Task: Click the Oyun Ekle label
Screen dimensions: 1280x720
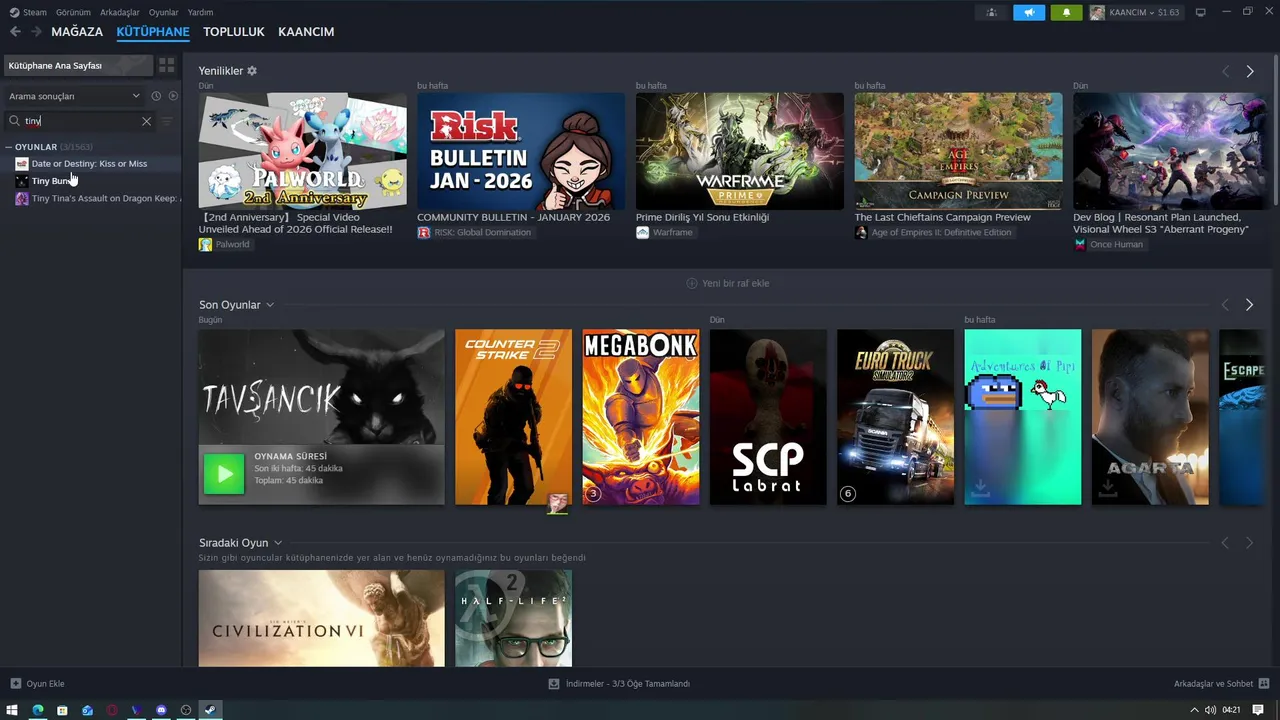Action: point(46,684)
